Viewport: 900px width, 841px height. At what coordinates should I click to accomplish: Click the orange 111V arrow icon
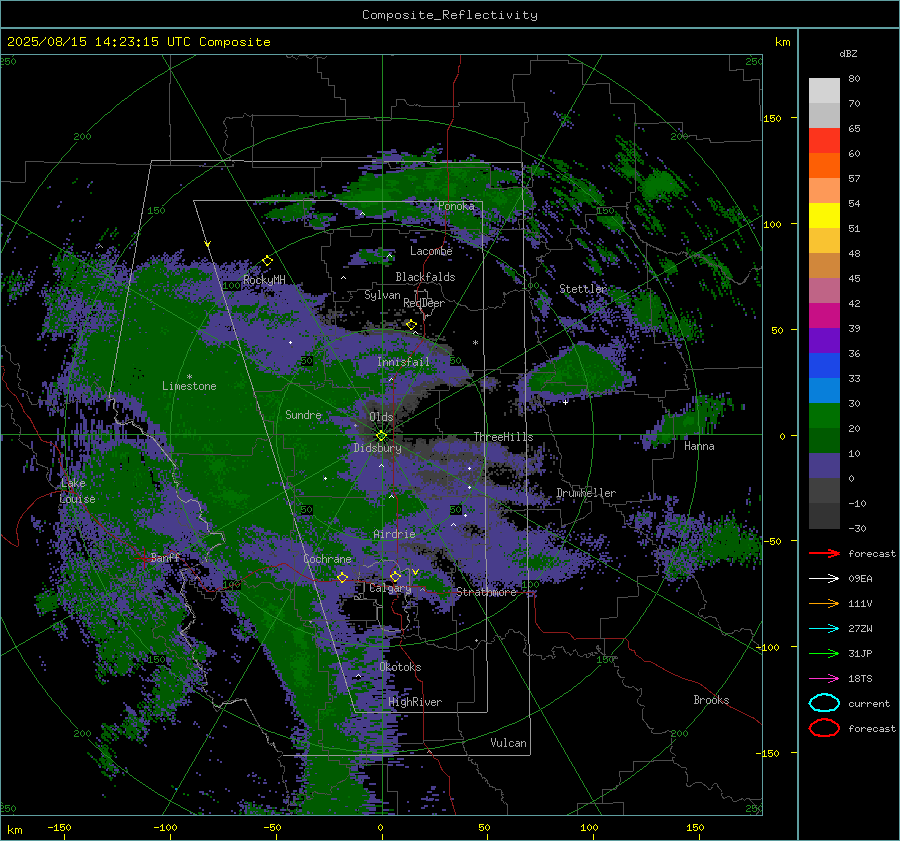[824, 603]
